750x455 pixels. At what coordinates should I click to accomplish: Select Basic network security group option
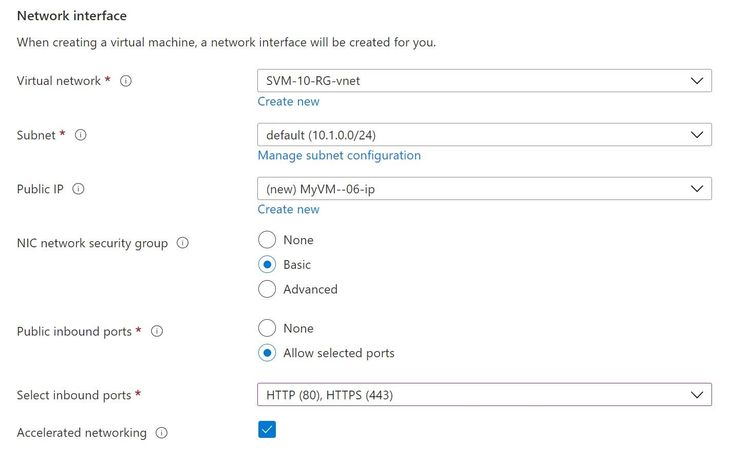click(x=267, y=265)
